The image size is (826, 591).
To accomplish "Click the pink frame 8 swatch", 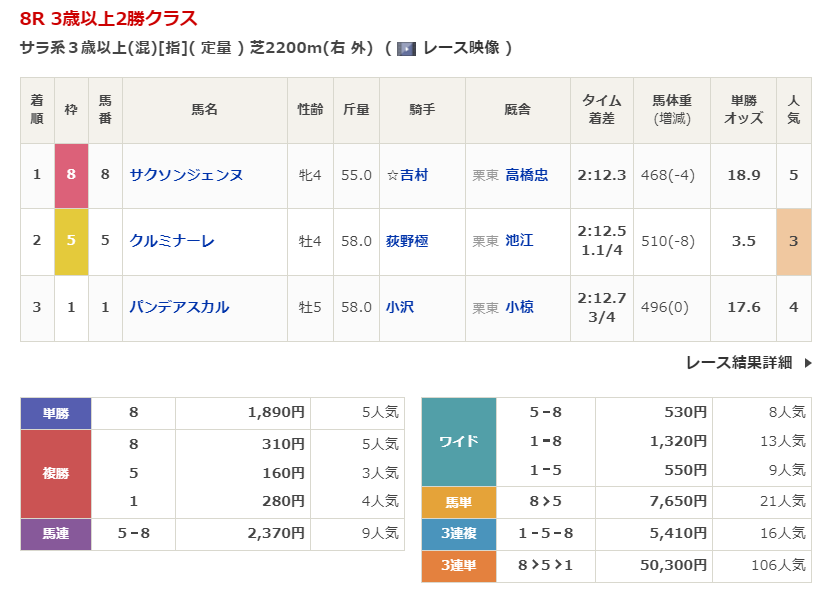I will 71,175.
